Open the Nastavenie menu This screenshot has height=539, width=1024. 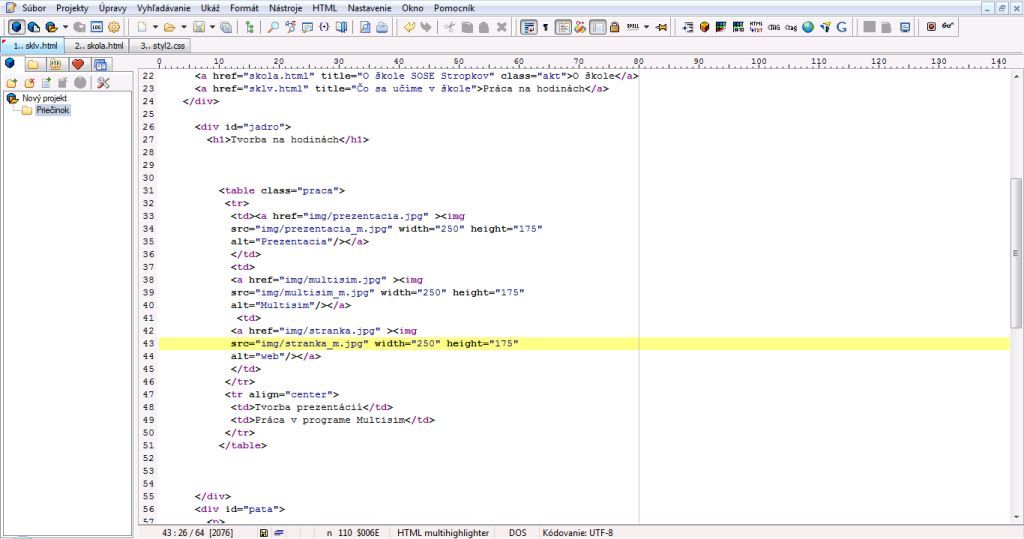click(370, 8)
